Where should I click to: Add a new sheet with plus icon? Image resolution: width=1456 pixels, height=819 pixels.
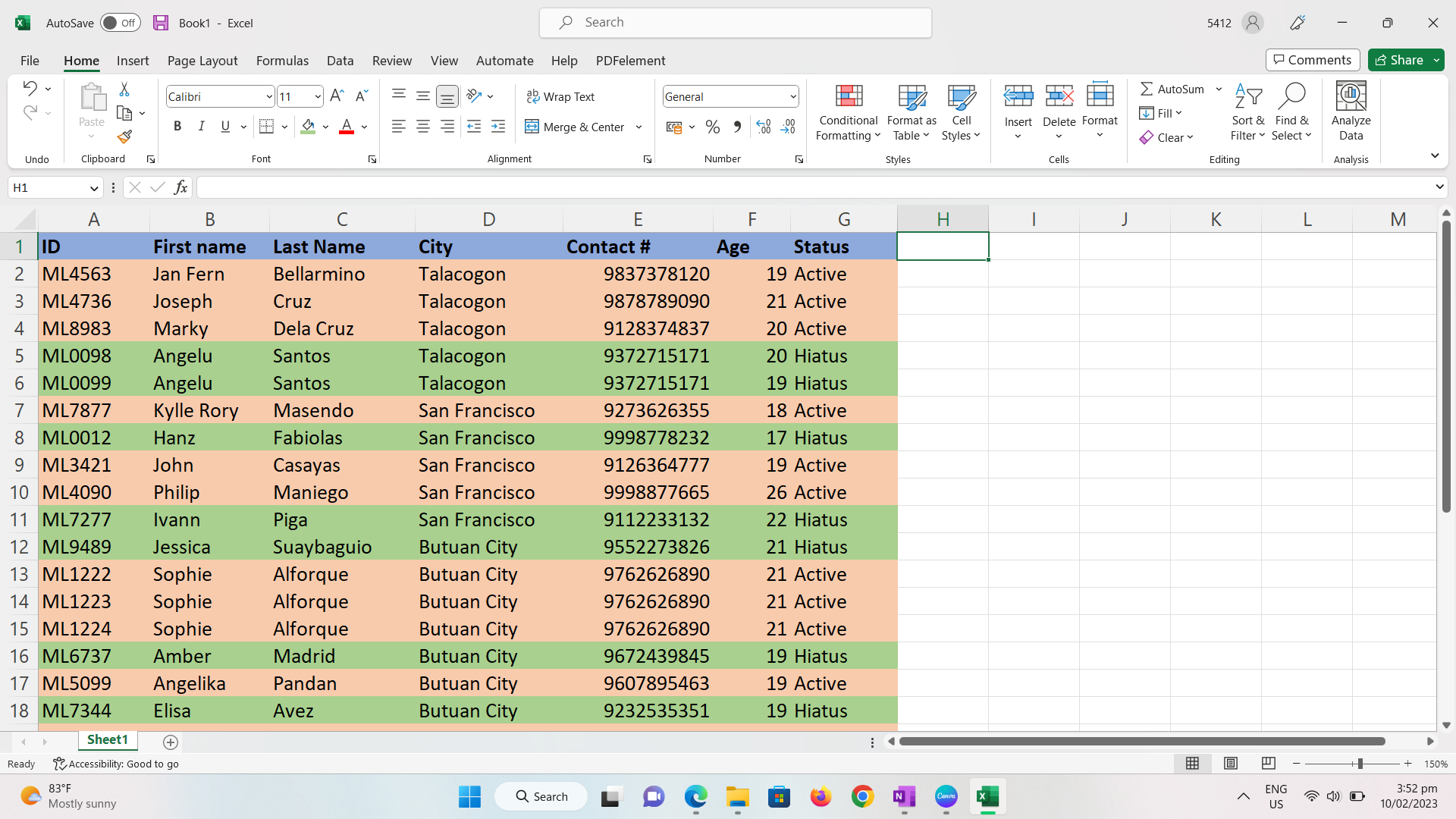[x=171, y=742]
